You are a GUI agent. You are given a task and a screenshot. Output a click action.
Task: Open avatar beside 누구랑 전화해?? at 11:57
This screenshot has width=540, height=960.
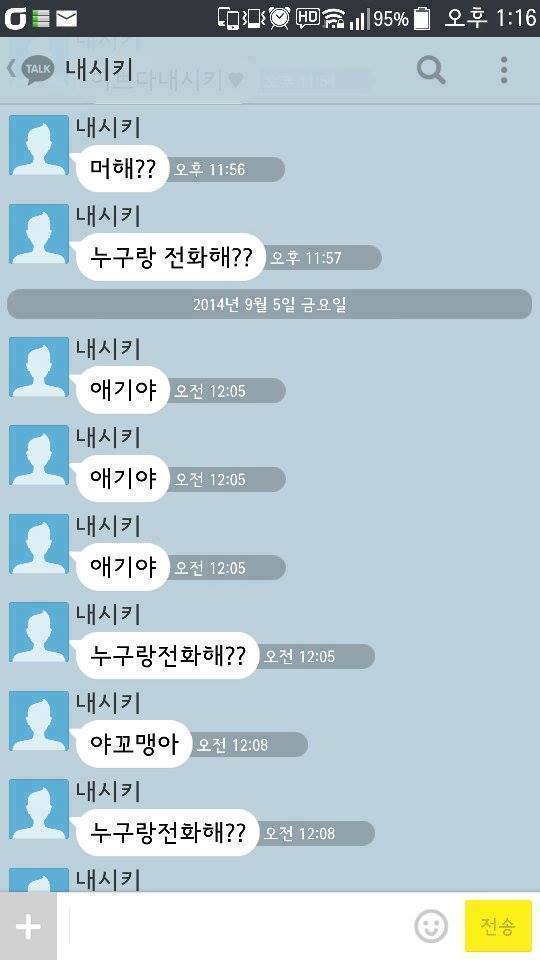tap(39, 234)
